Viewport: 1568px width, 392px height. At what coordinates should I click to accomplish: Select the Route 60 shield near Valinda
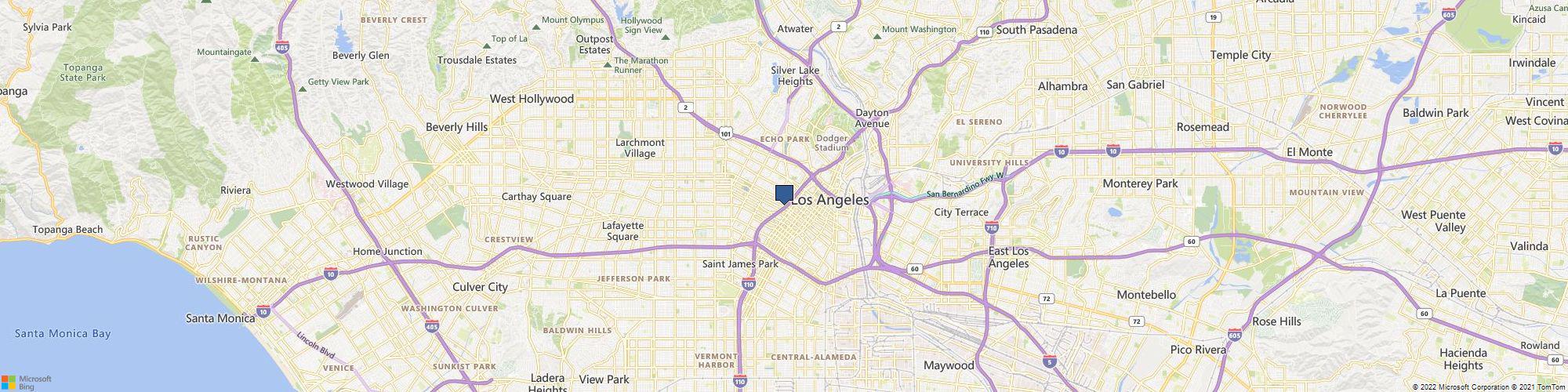click(x=1423, y=314)
